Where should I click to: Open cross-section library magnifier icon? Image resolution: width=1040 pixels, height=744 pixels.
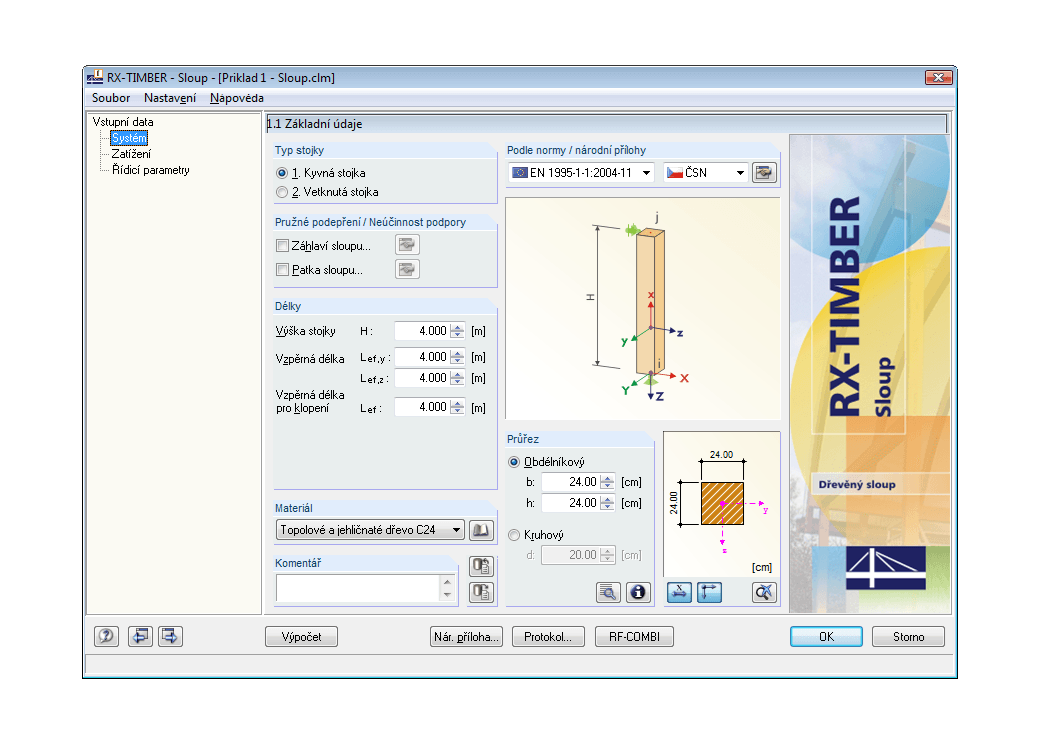click(x=608, y=592)
